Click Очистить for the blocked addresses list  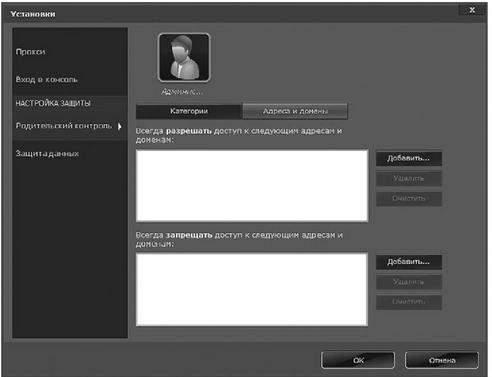pos(409,302)
